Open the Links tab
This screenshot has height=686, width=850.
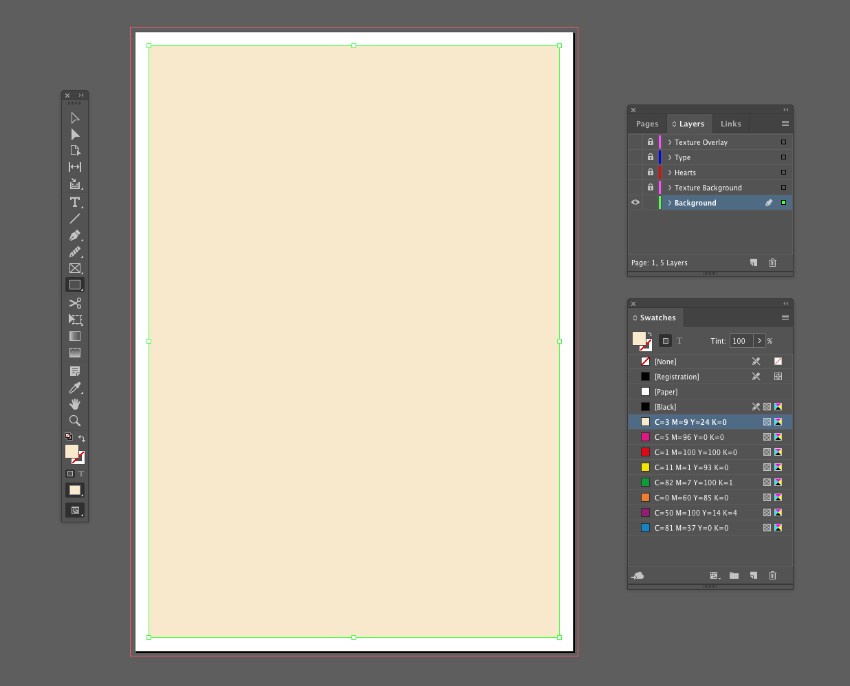(729, 123)
